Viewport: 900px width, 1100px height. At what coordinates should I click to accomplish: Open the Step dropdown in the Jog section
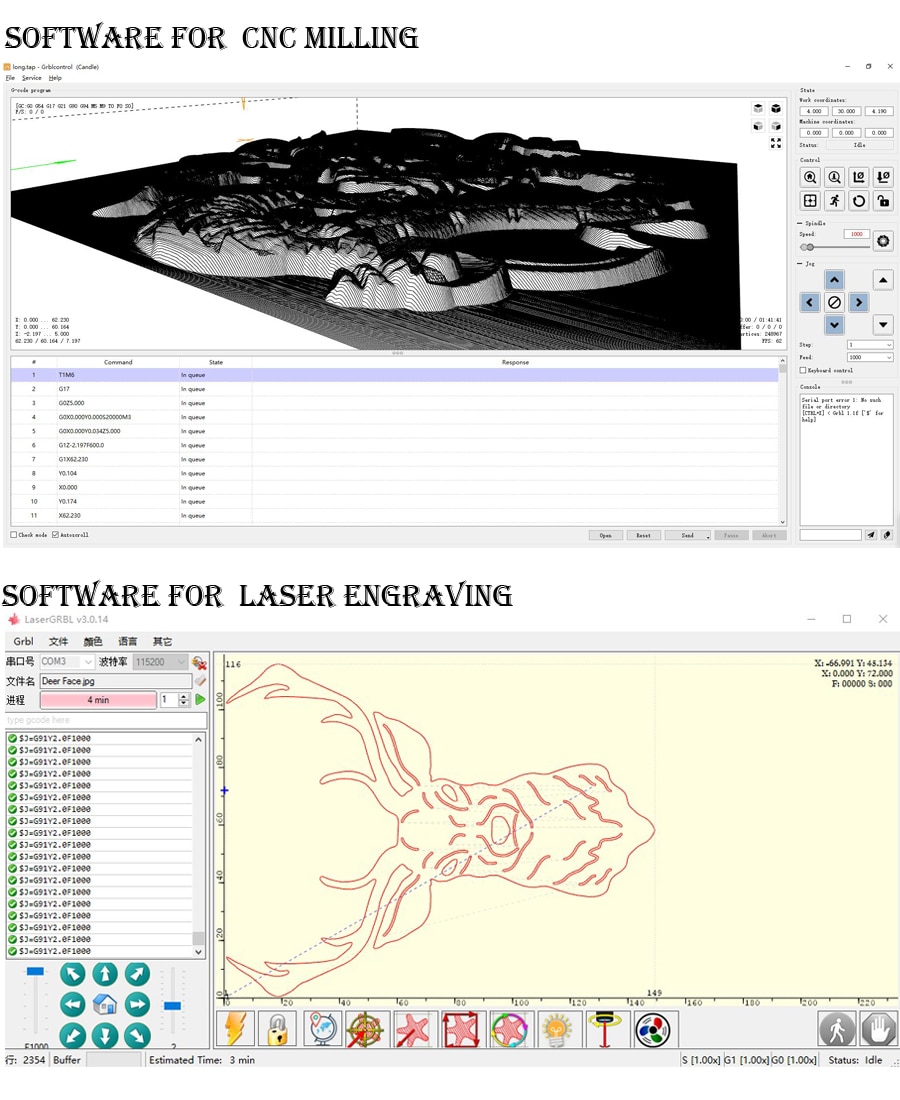pyautogui.click(x=870, y=345)
